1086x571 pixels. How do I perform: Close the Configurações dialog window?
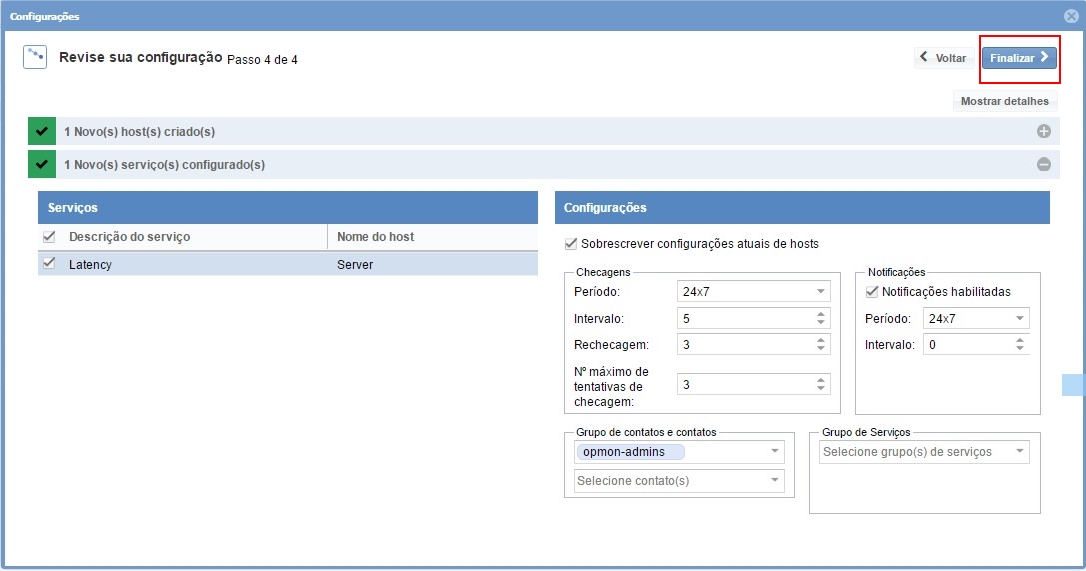[1071, 16]
